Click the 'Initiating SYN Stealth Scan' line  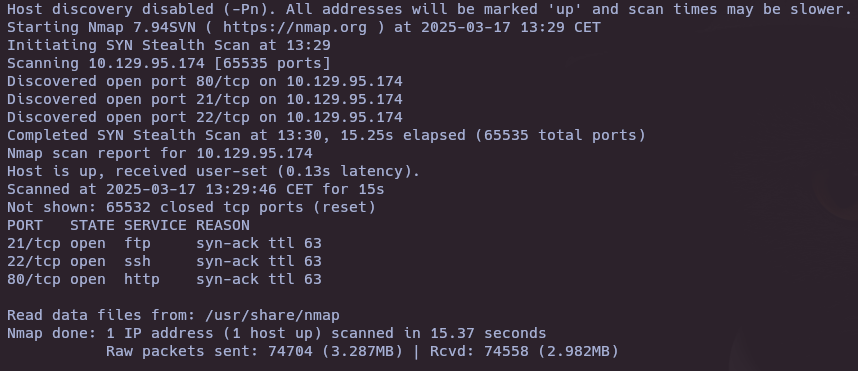point(169,45)
